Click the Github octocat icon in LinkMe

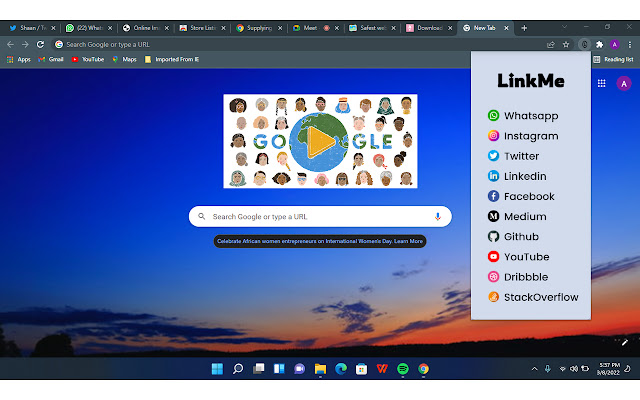[x=493, y=236]
